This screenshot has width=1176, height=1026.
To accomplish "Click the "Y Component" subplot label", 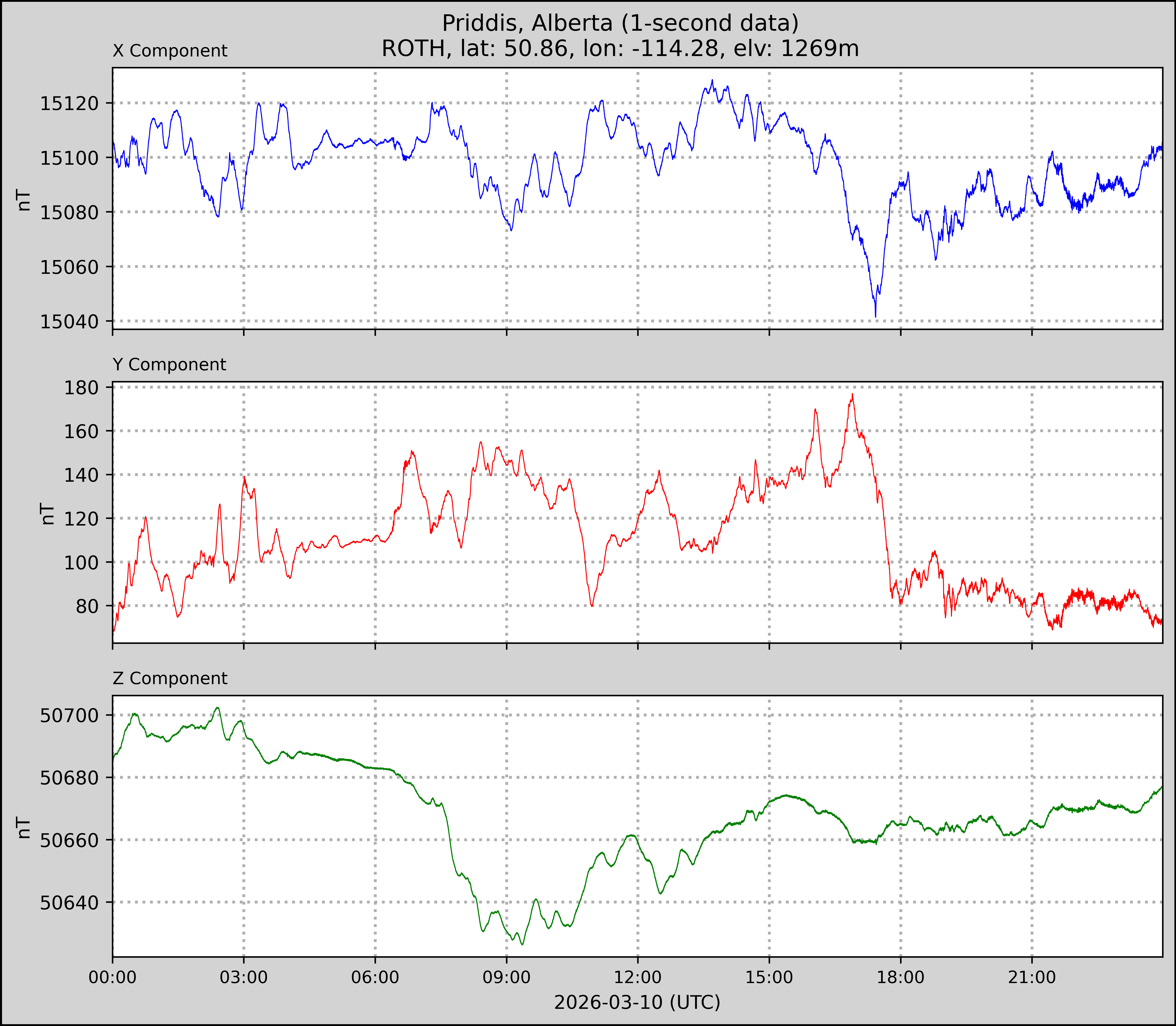I will (169, 365).
